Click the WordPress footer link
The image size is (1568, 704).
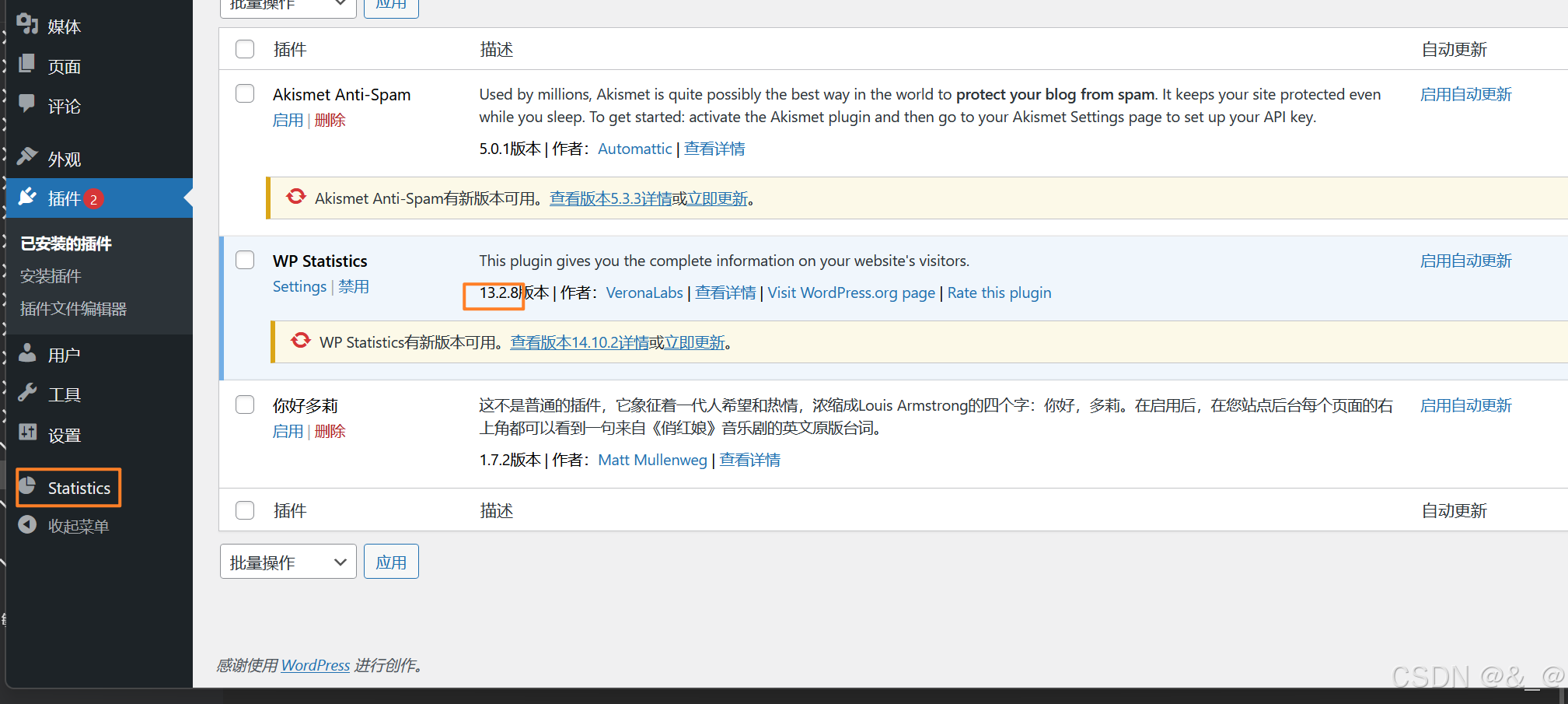315,665
